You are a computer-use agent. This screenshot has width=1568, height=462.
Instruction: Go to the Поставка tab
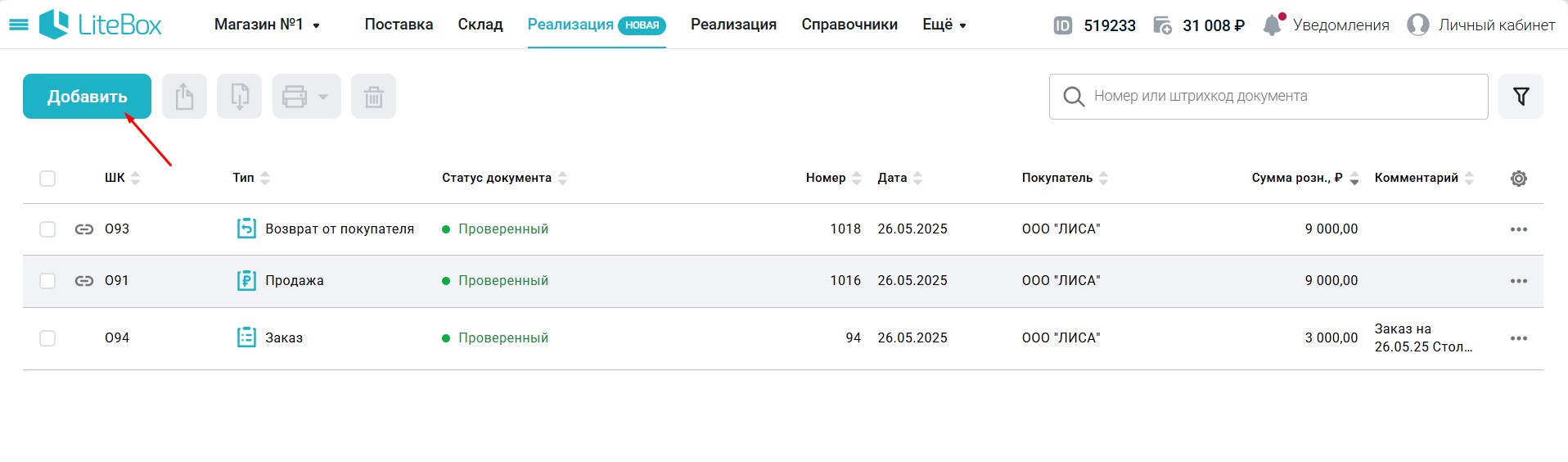(x=399, y=25)
